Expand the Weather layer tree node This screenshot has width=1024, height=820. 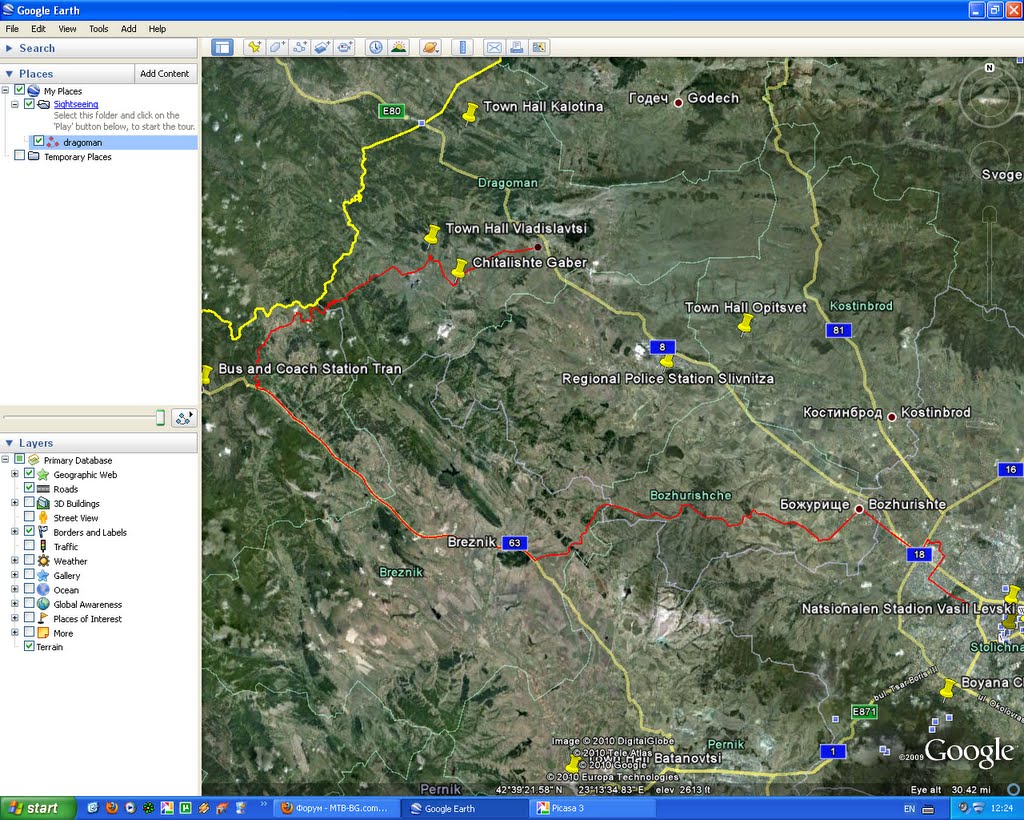click(x=15, y=561)
